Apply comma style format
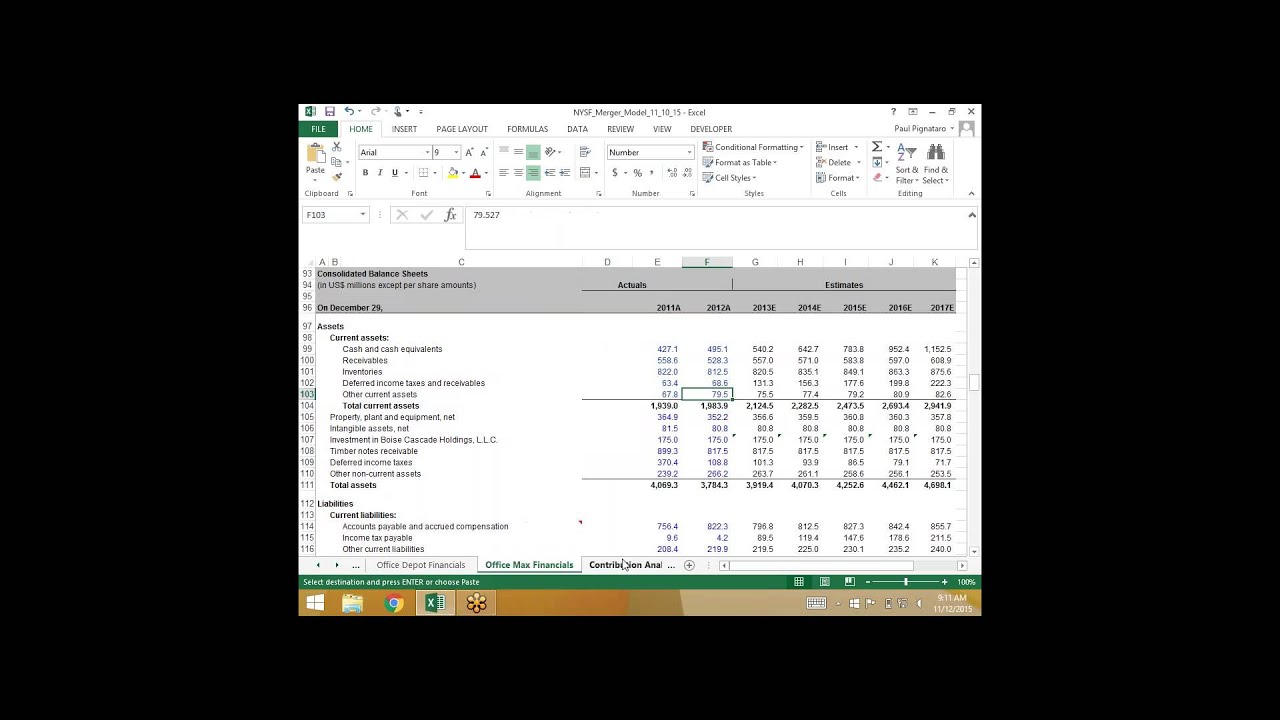Screen dimensions: 1280x720 [x=652, y=173]
